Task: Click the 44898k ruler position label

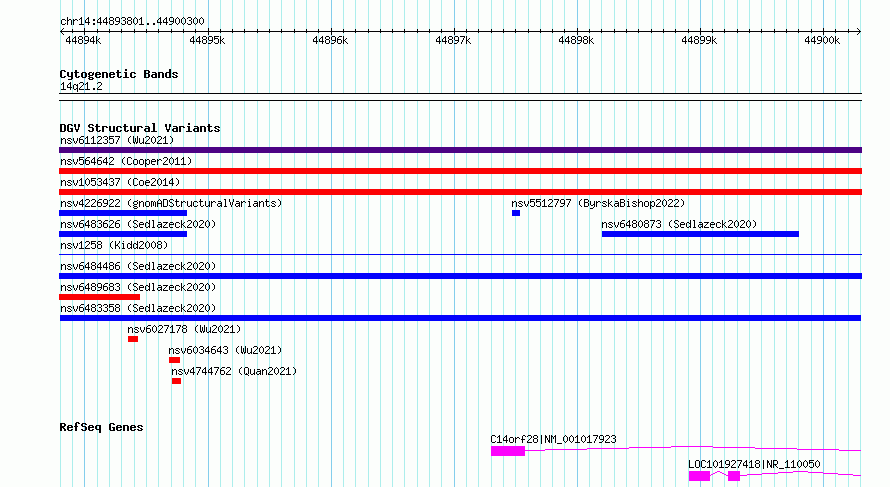Action: tap(576, 40)
